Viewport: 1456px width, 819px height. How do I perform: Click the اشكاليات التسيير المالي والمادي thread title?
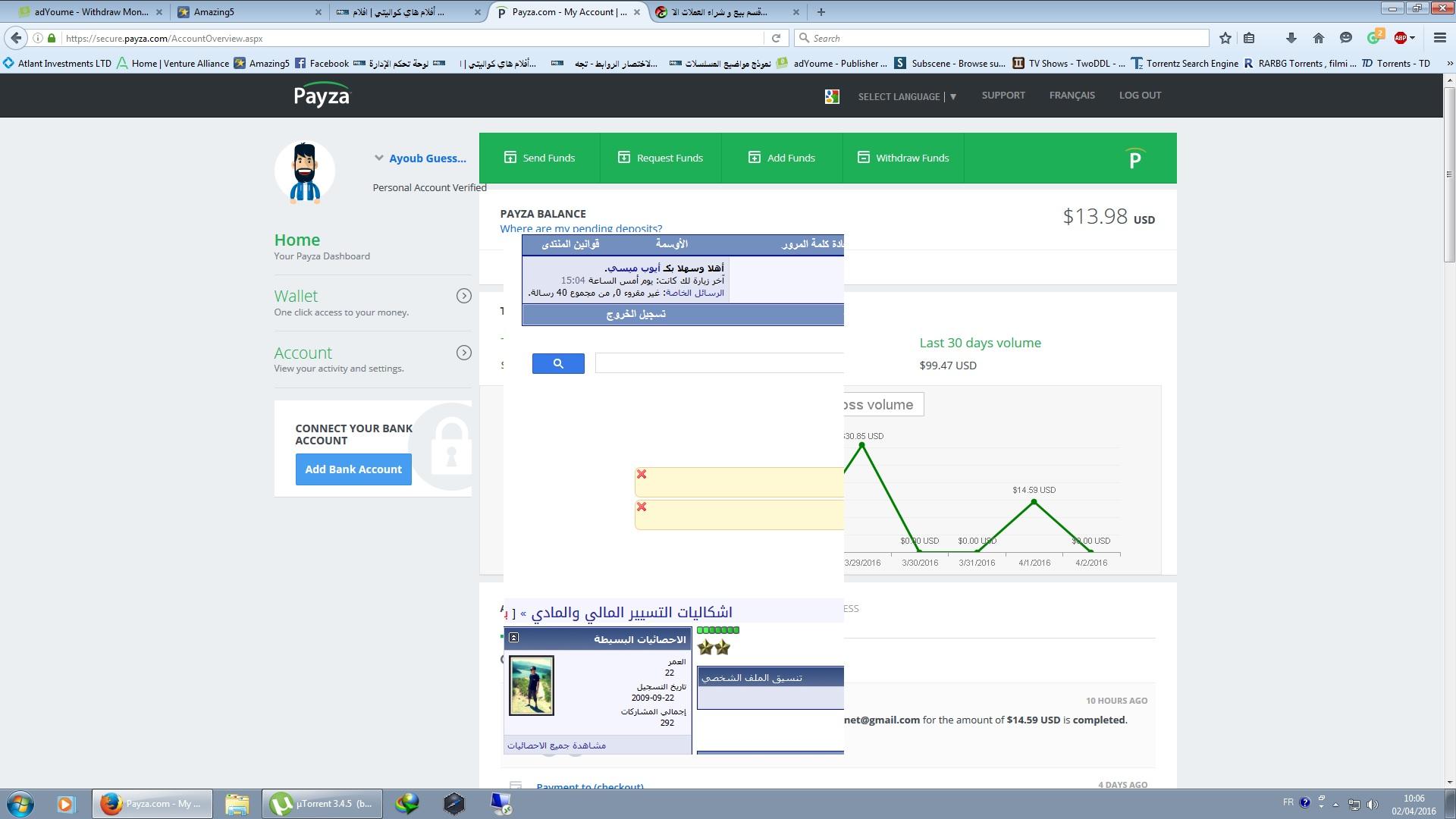(631, 612)
